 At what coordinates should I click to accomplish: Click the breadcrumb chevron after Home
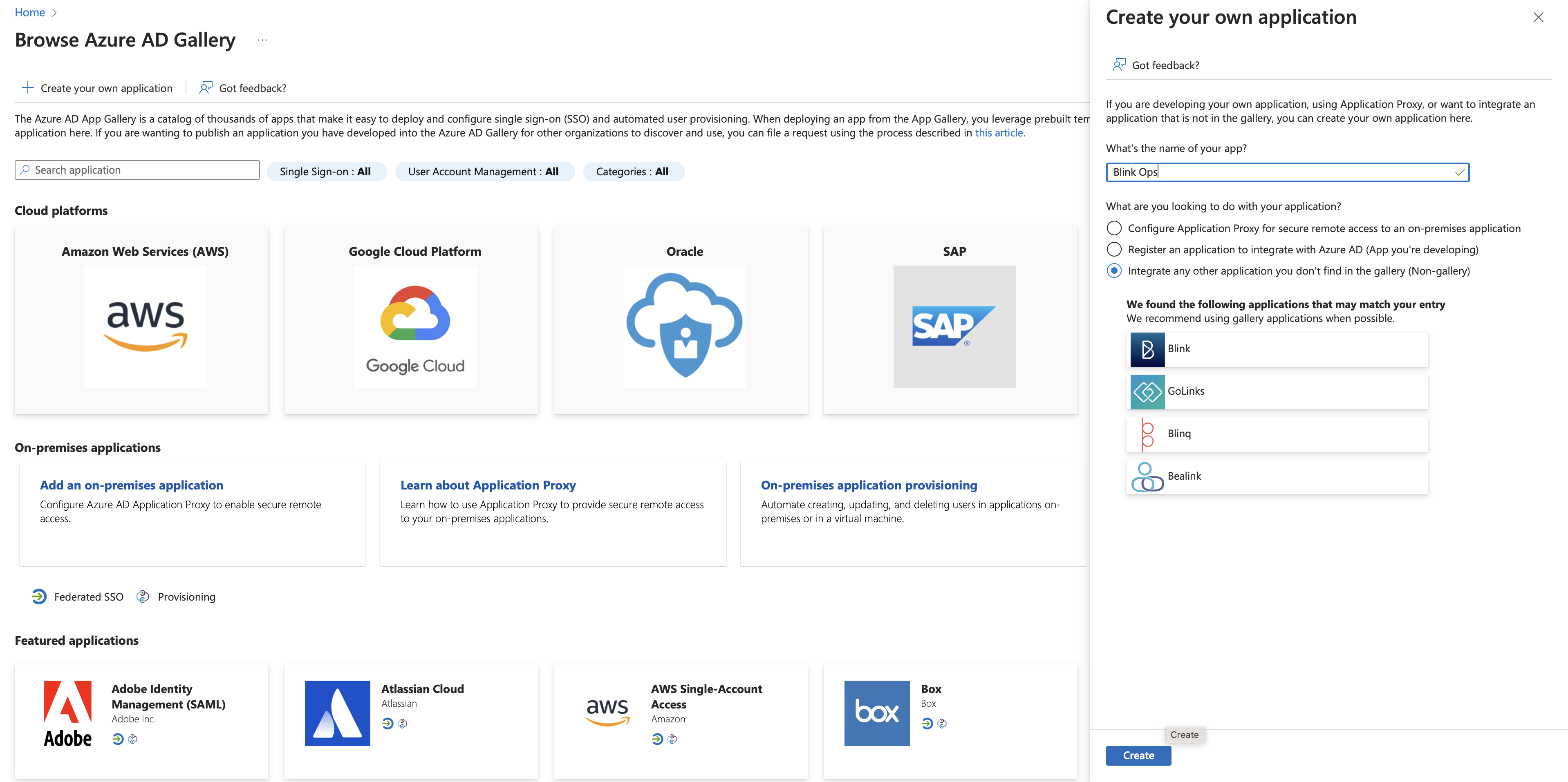coord(54,12)
